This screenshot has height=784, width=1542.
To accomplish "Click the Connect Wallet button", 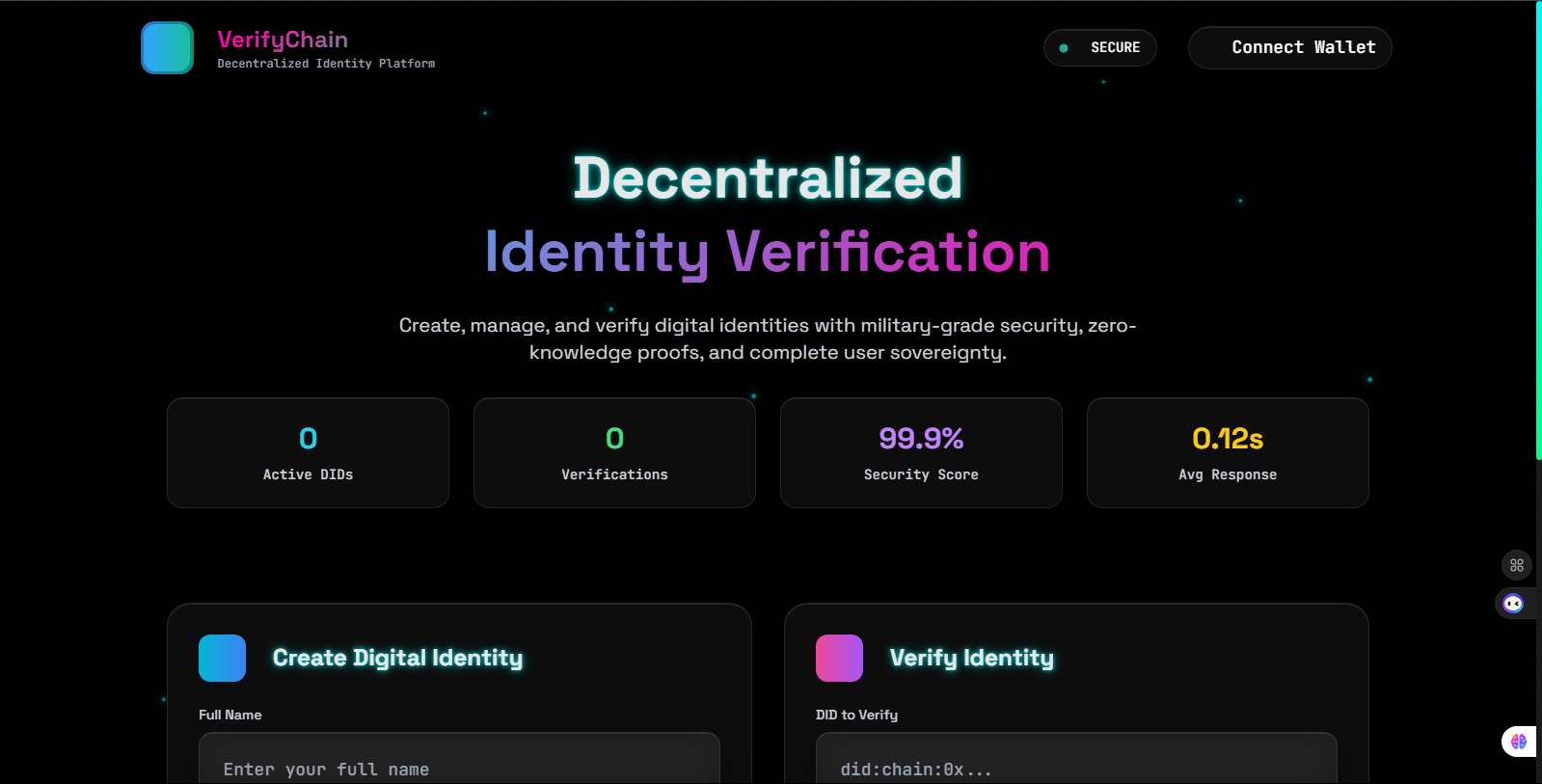I will (1289, 48).
